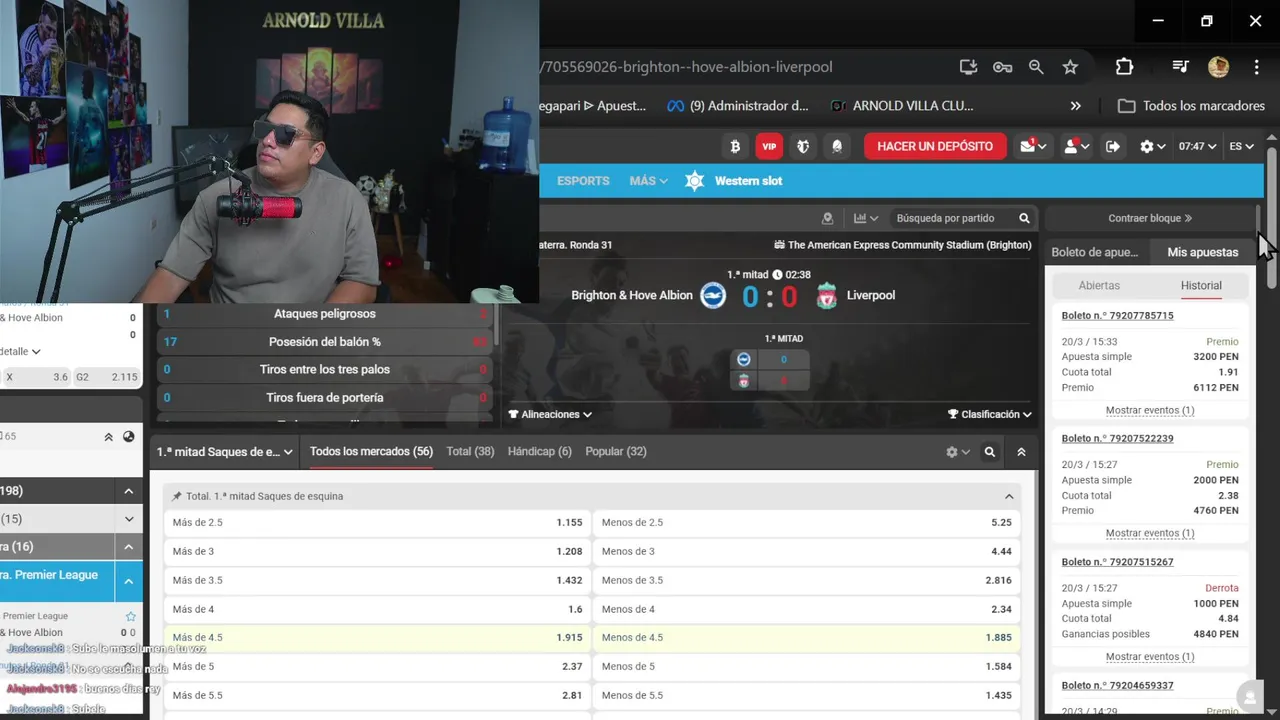This screenshot has width=1280, height=720.
Task: Show events for boleto 79207515267
Action: (x=1150, y=657)
